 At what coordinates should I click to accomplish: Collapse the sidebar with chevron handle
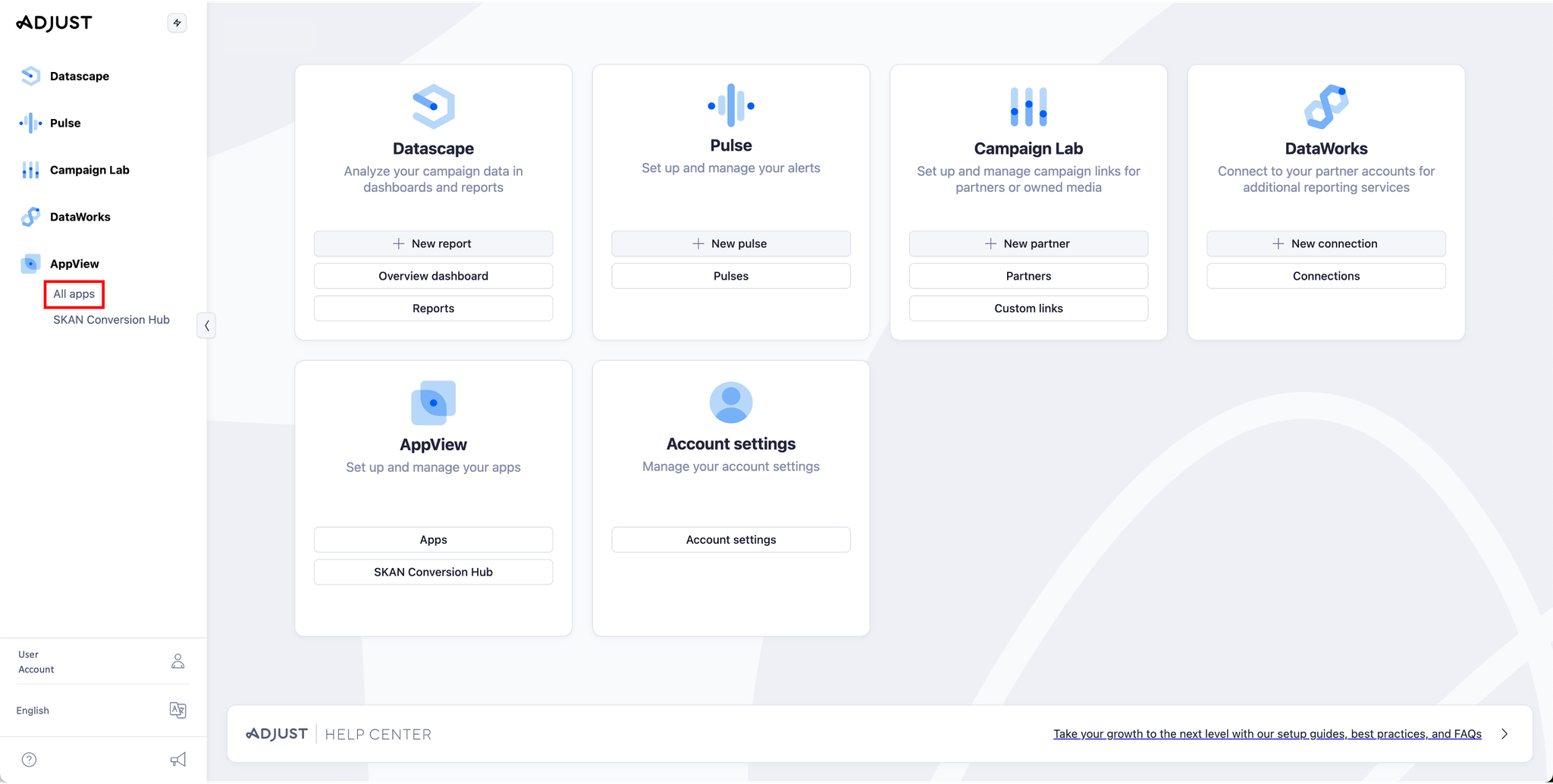coord(206,325)
